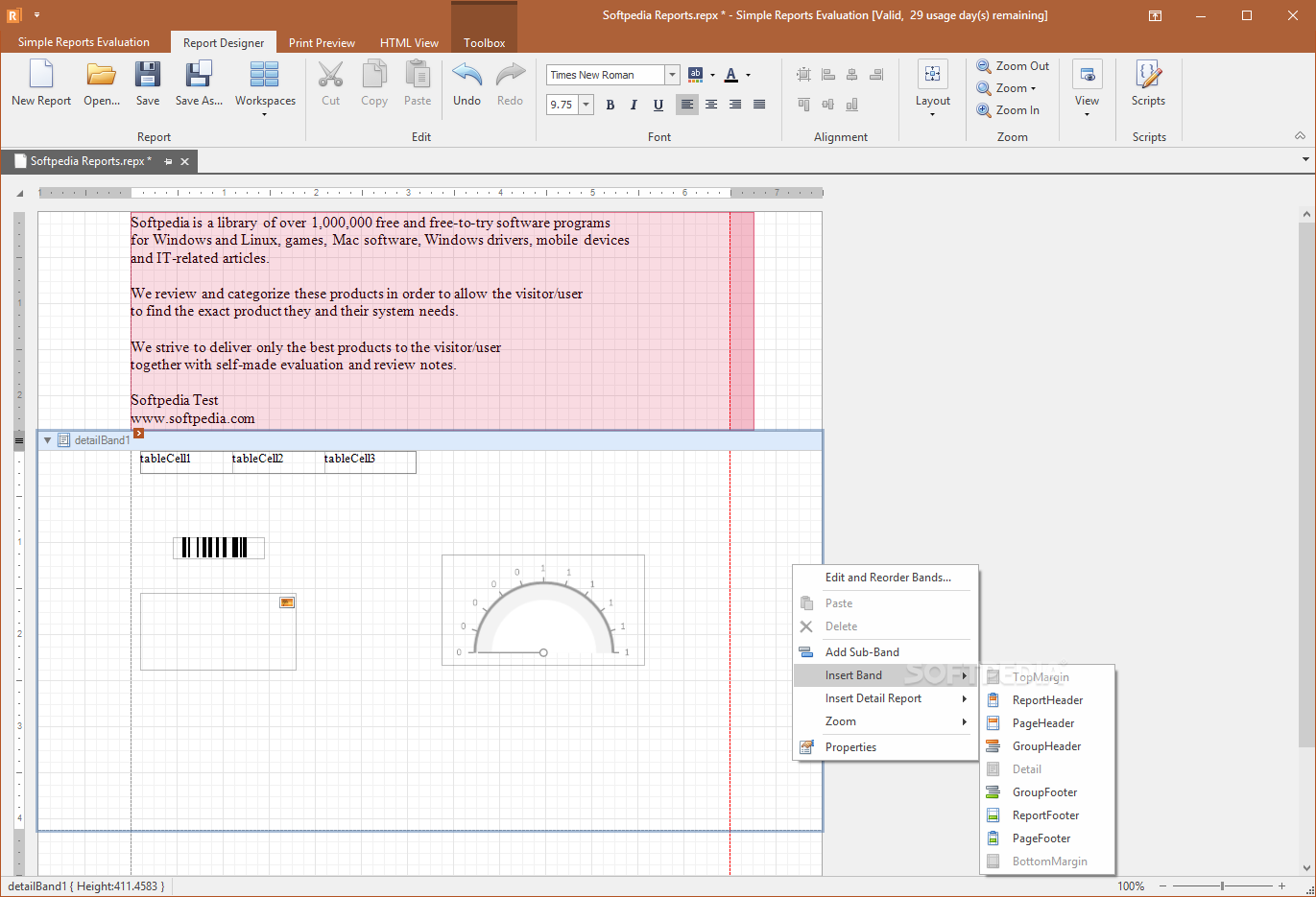The width and height of the screenshot is (1316, 897).
Task: Open the font size 9.75 dropdown
Action: (586, 105)
